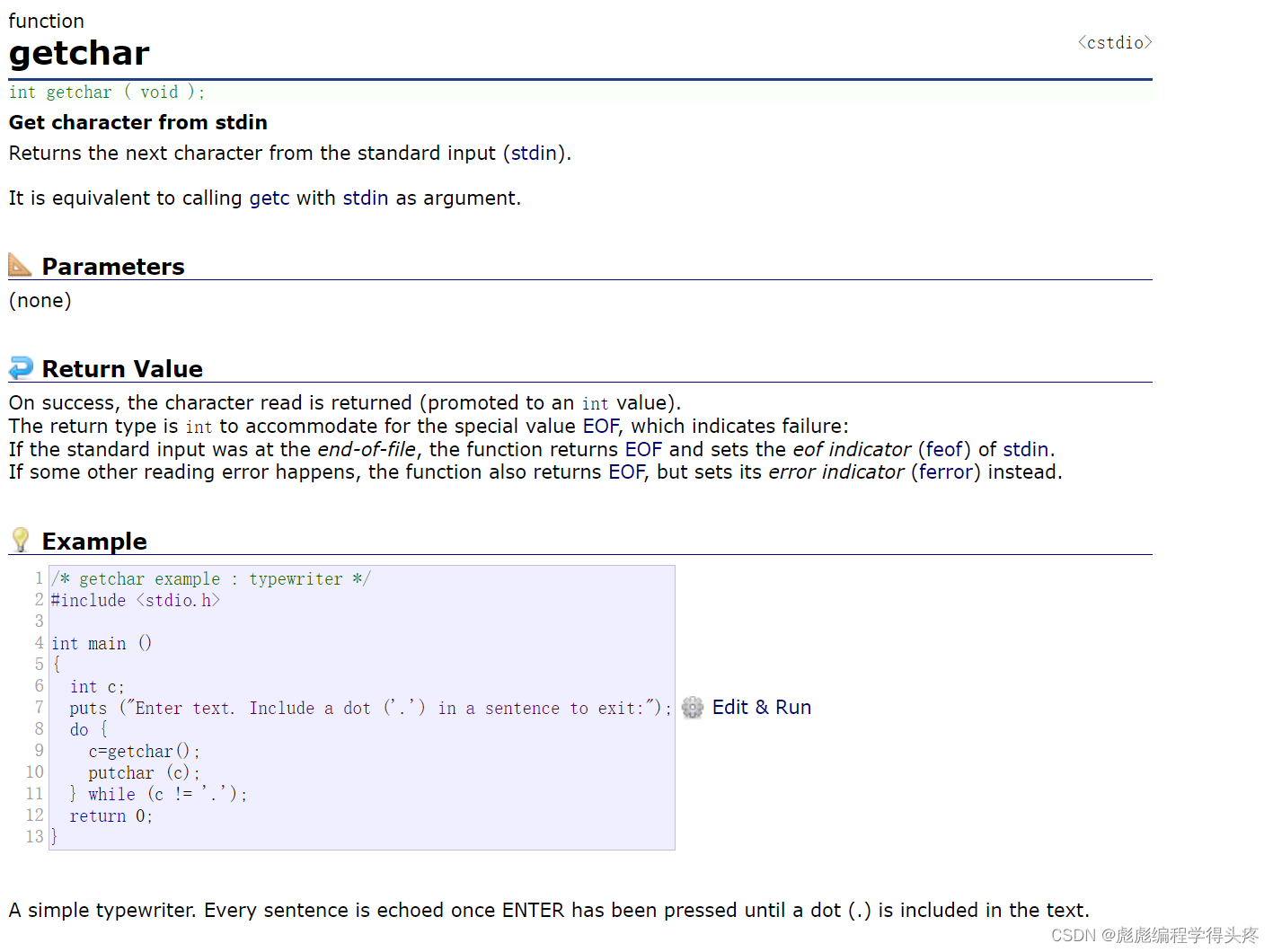Open the feof link
1273x952 pixels.
(x=944, y=450)
